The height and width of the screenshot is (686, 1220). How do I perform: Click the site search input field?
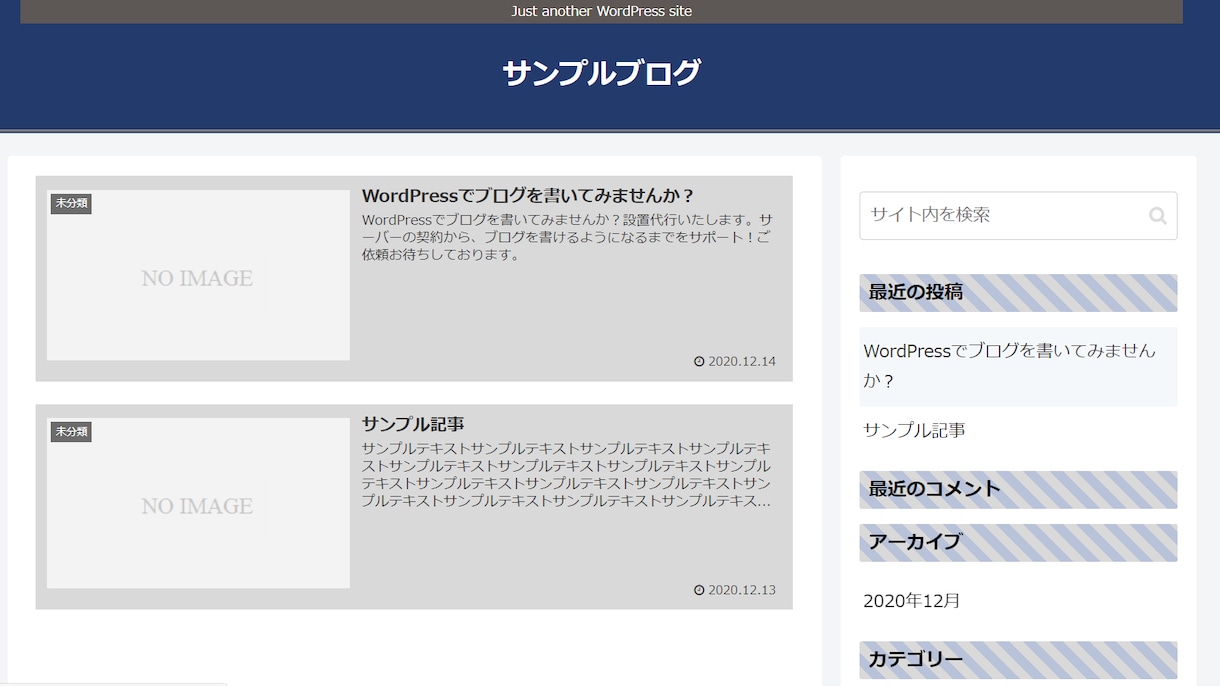[1018, 215]
